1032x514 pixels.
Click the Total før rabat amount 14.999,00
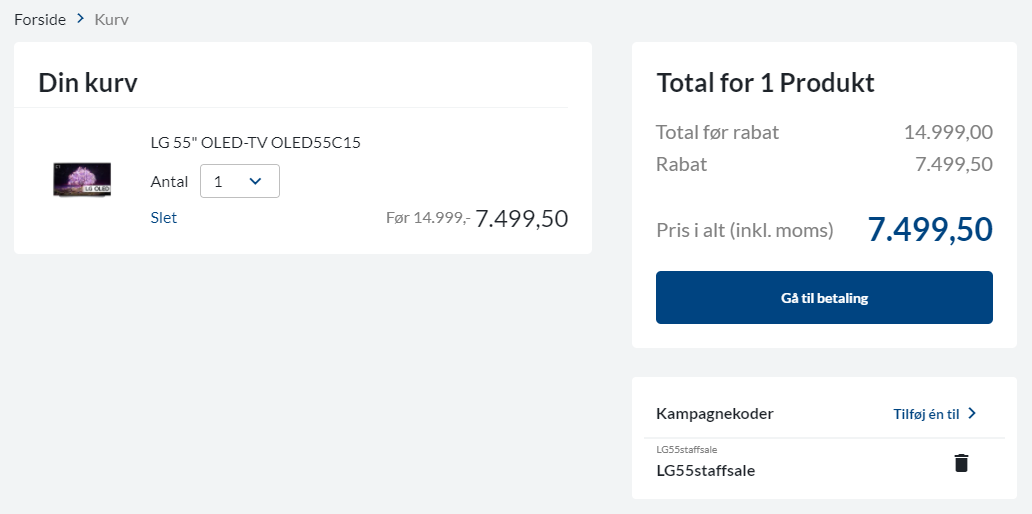click(947, 132)
